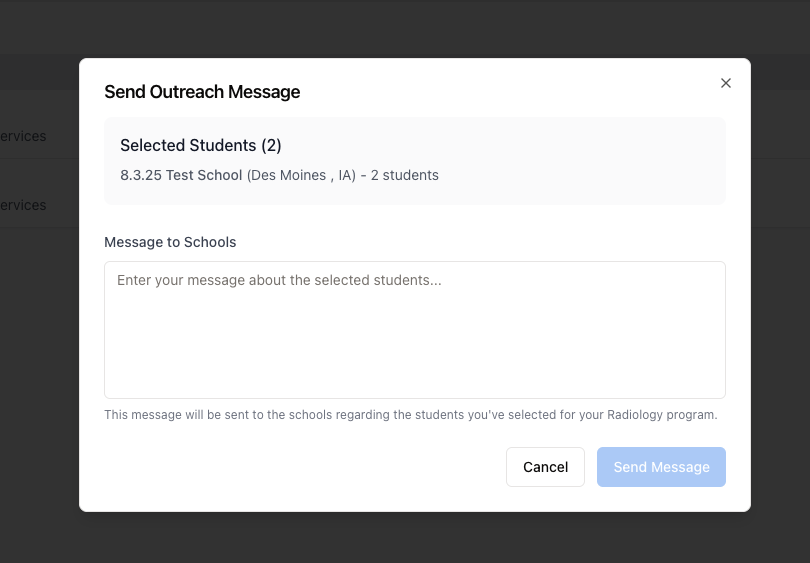Click the dimmed backdrop right of the dialog
This screenshot has width=810, height=563.
pos(780,300)
